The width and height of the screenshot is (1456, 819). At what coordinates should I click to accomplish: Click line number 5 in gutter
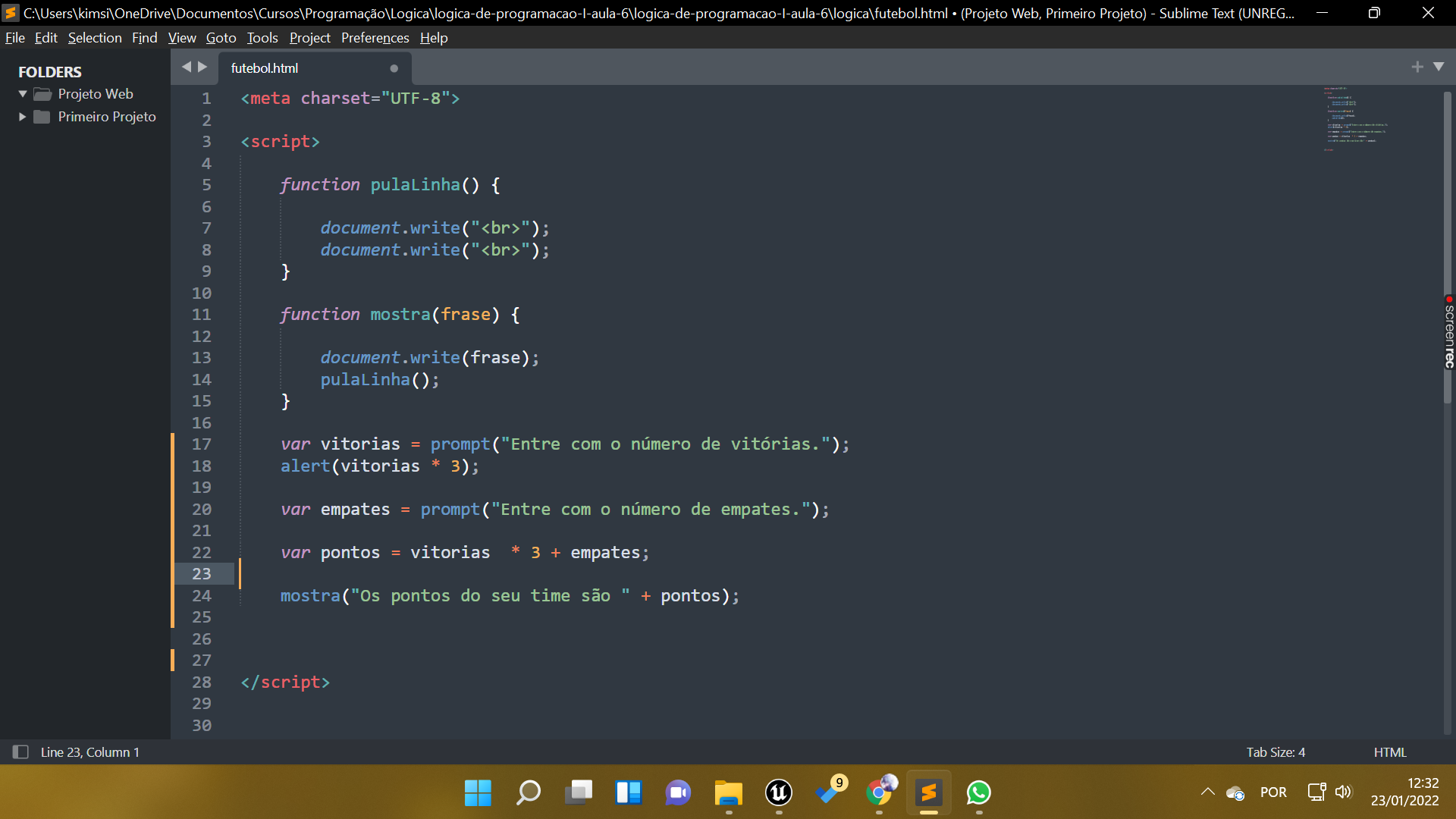206,185
